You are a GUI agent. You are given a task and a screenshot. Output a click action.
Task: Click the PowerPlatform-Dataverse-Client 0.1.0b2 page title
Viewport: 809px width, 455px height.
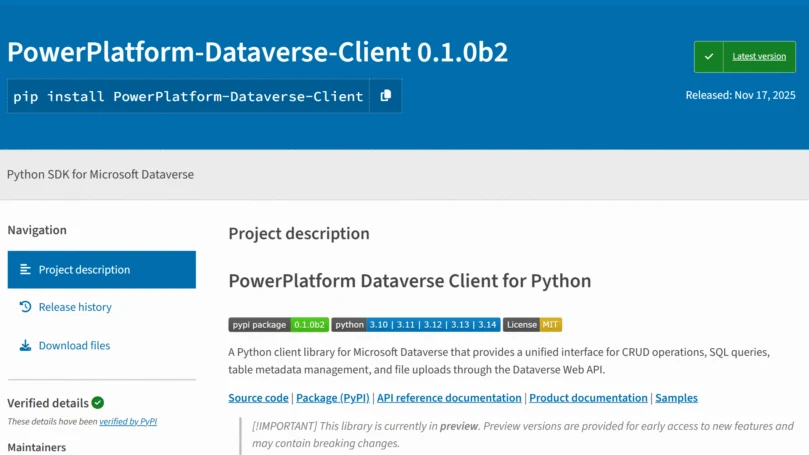tap(257, 52)
